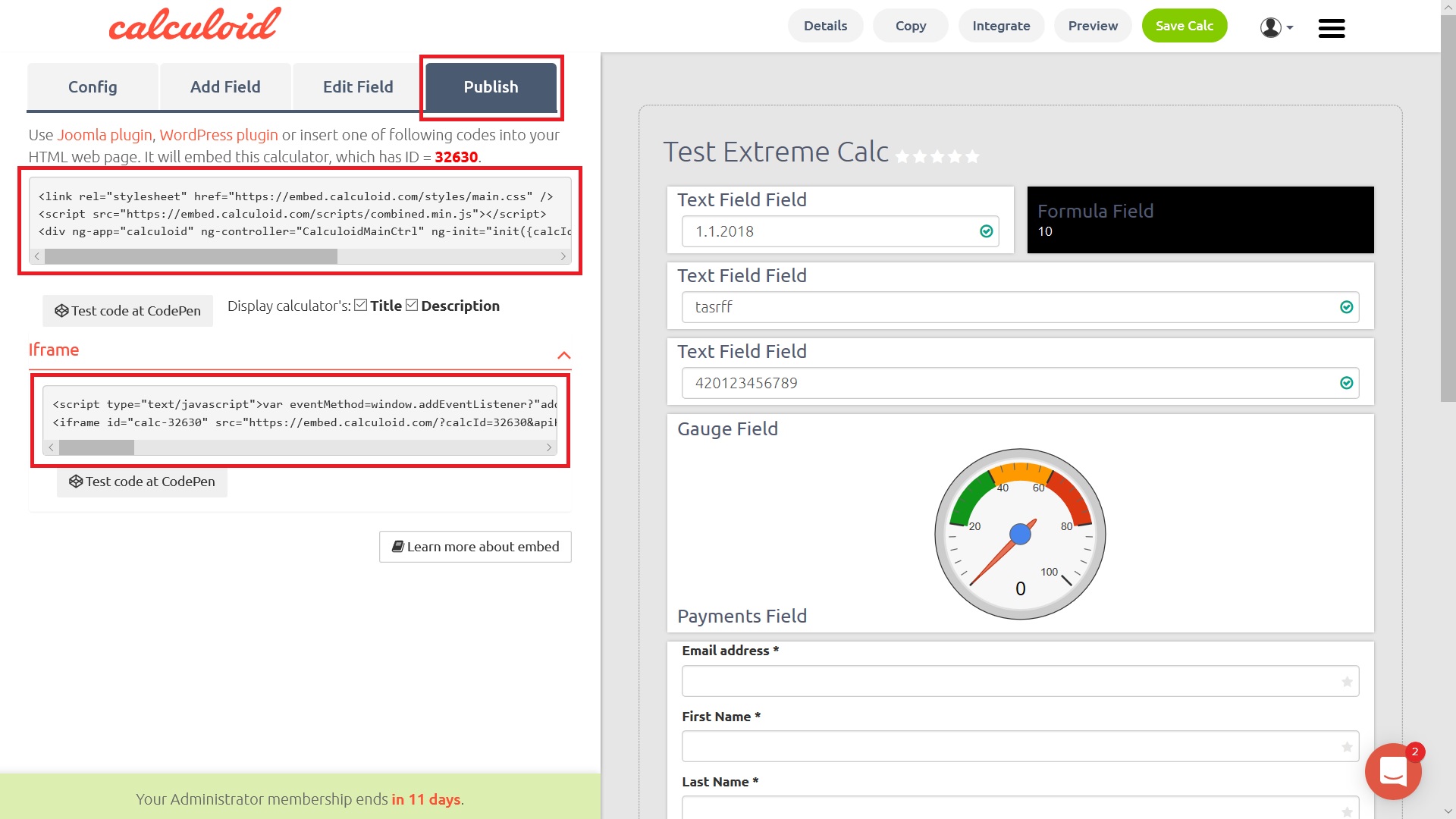Switch to the Config tab

pyautogui.click(x=93, y=86)
